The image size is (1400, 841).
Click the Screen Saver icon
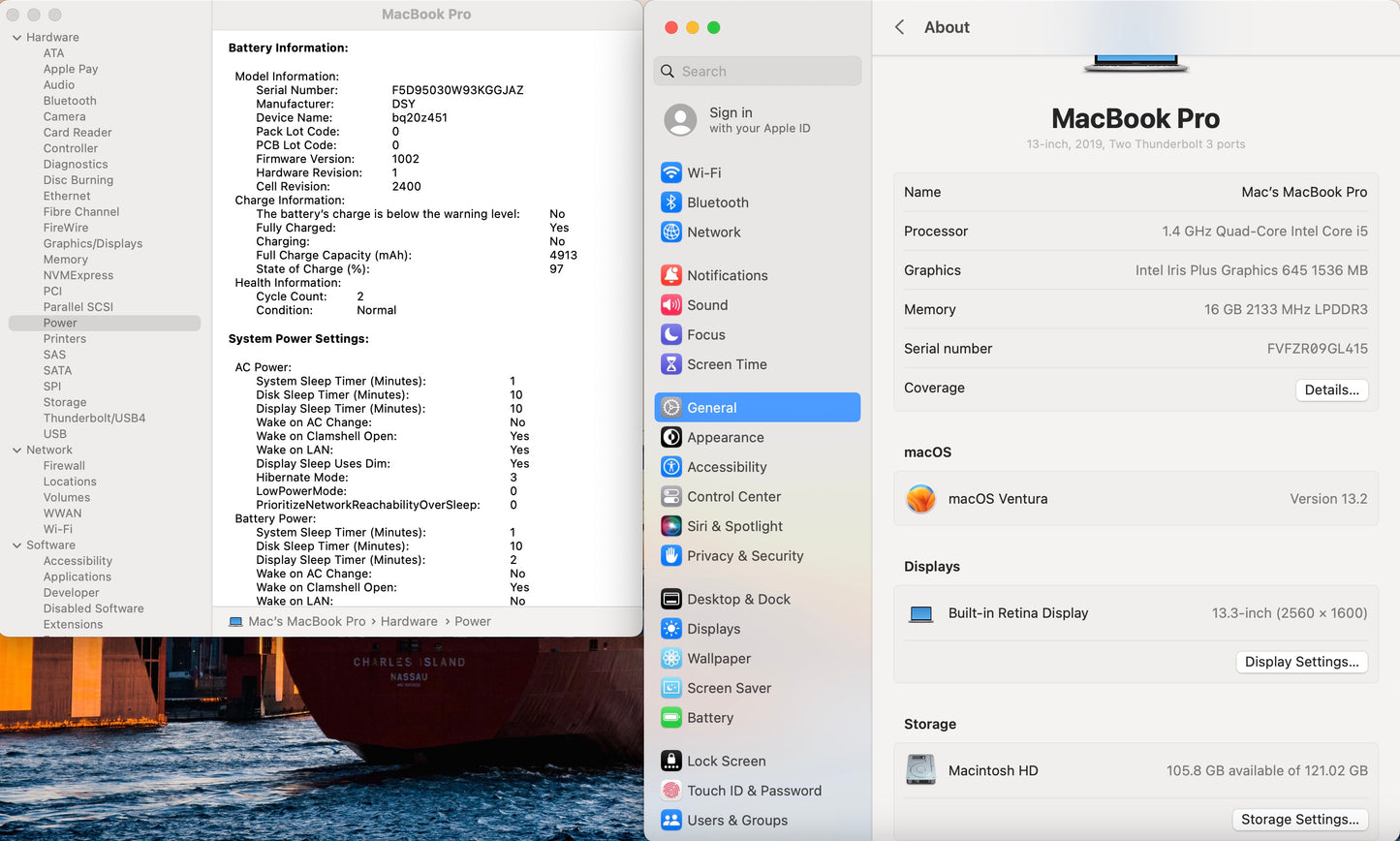[671, 688]
